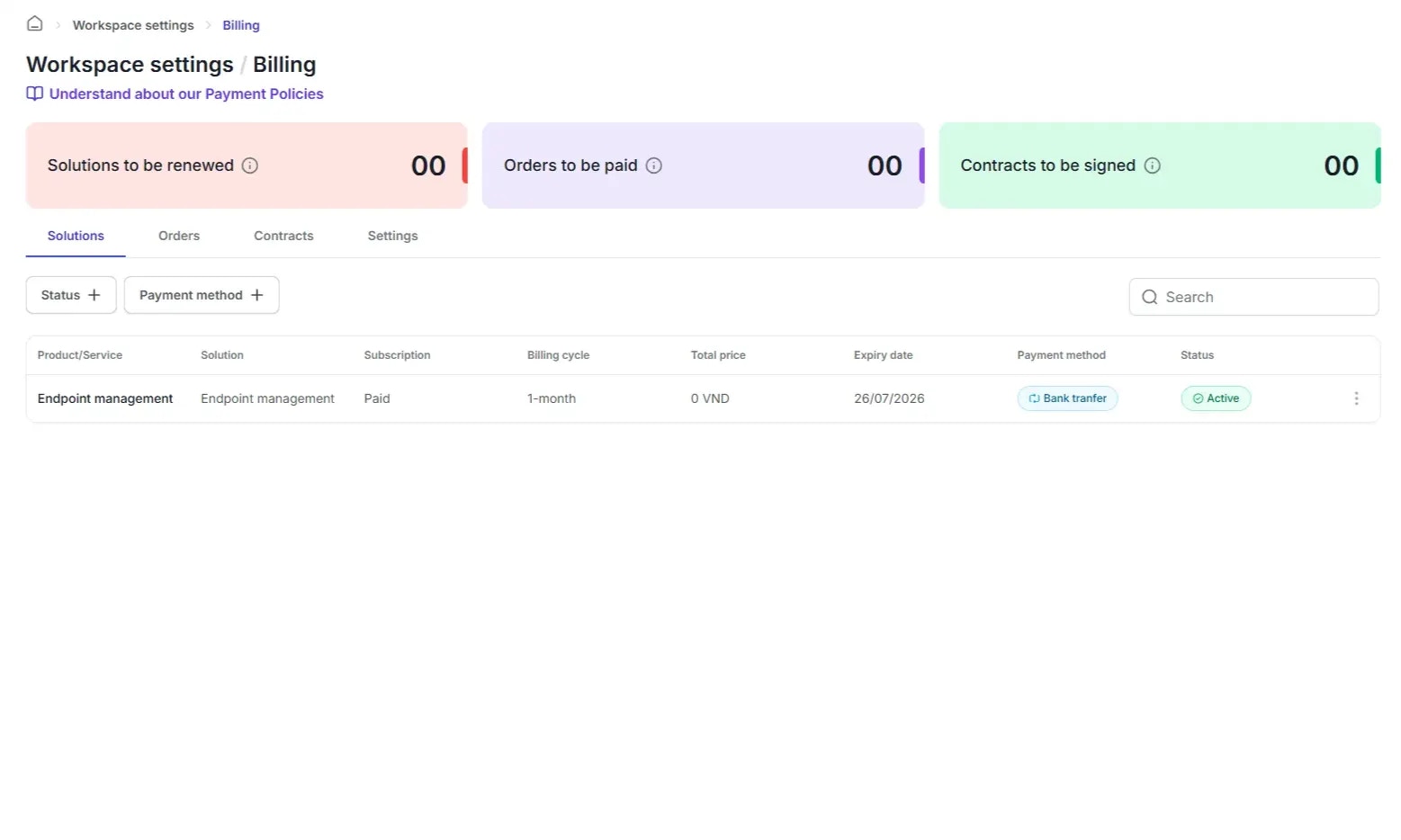
Task: Click the Bank tranfer payment badge
Action: 1067,398
